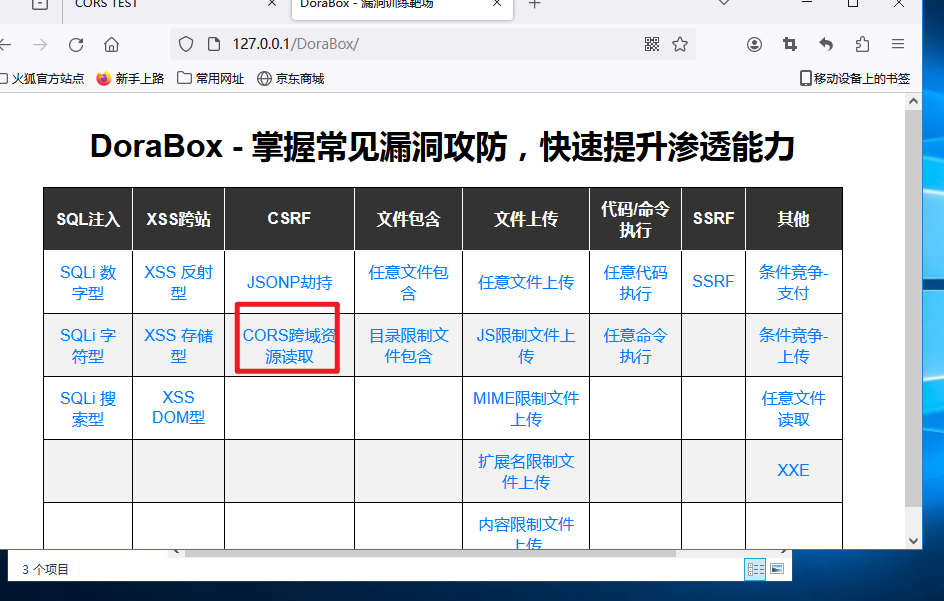Screen dimensions: 944x601
Task: Expand the list all tabs chevron
Action: point(724,3)
